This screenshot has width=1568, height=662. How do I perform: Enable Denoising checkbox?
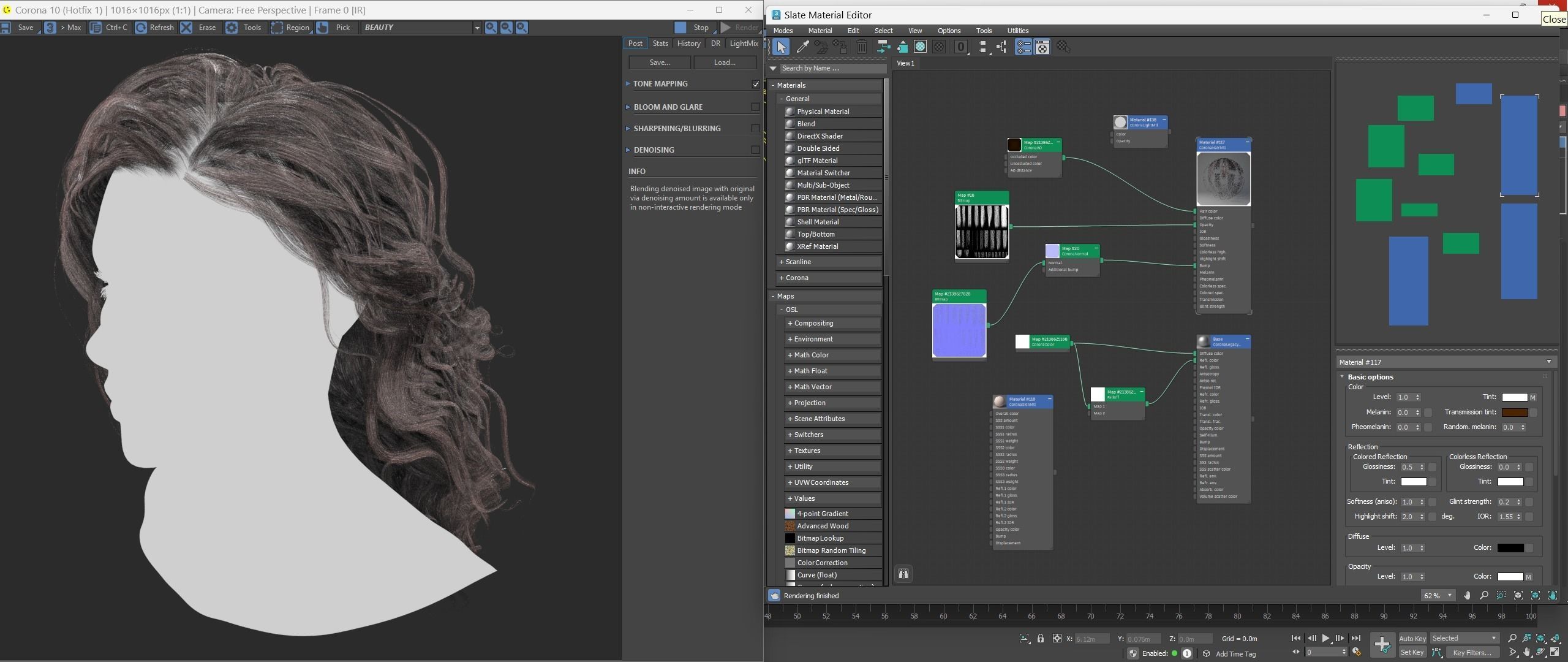pos(756,150)
